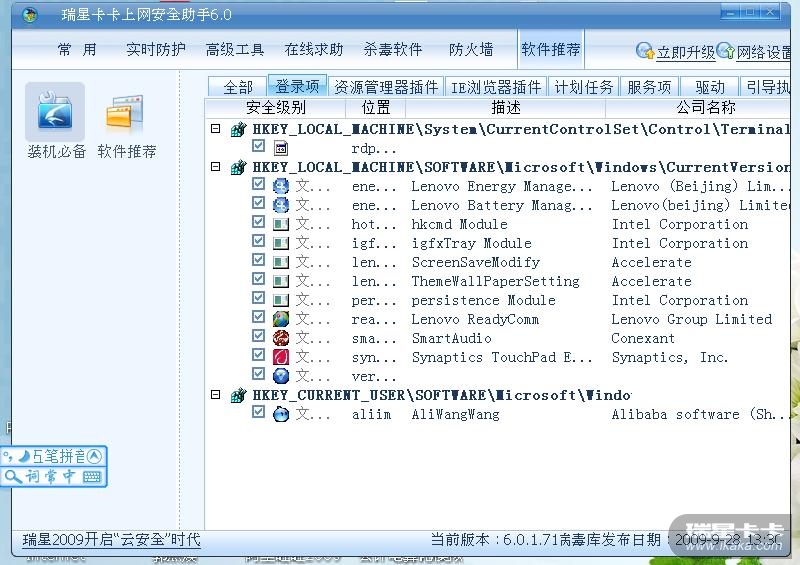Uncheck ThemeWallPaperSetting entry

(x=259, y=279)
